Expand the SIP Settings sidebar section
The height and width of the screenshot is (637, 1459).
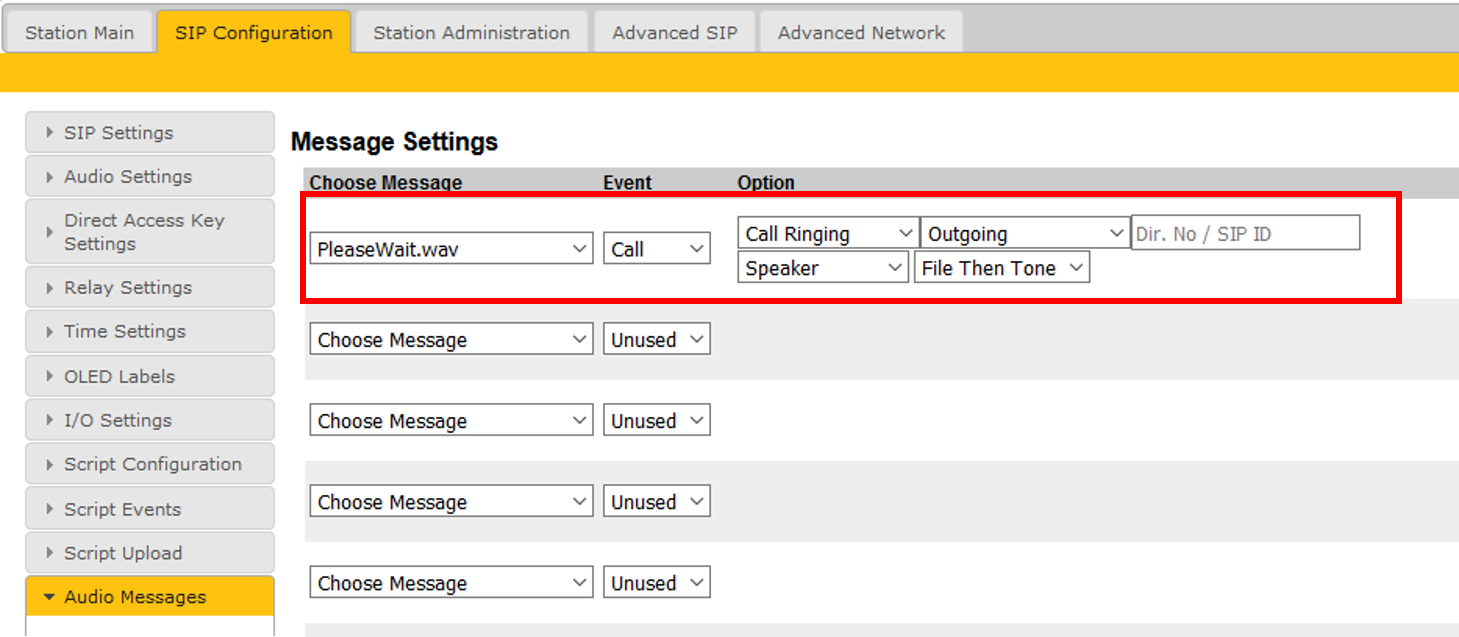coord(149,133)
